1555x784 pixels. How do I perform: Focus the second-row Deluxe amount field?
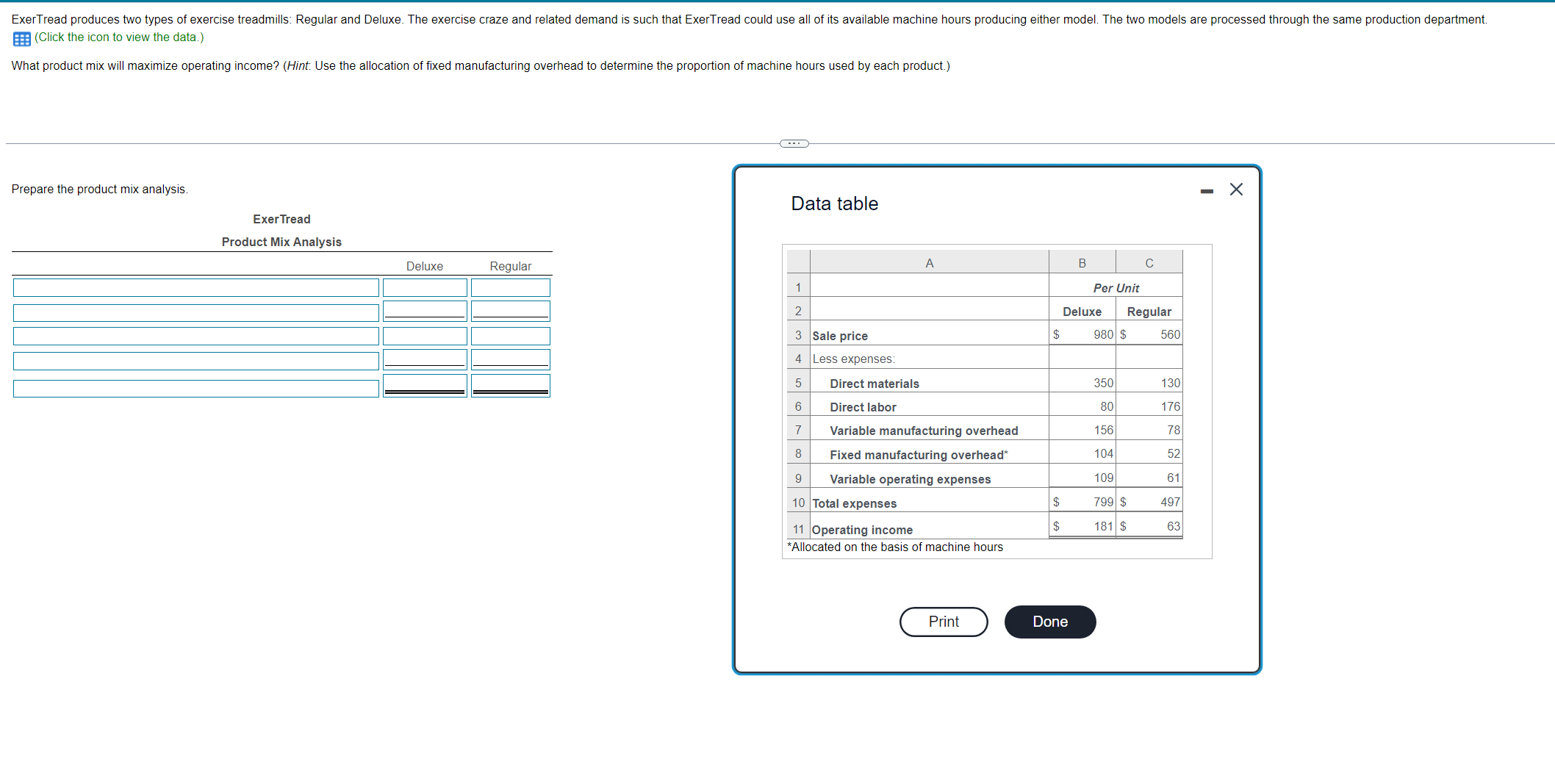(x=425, y=311)
